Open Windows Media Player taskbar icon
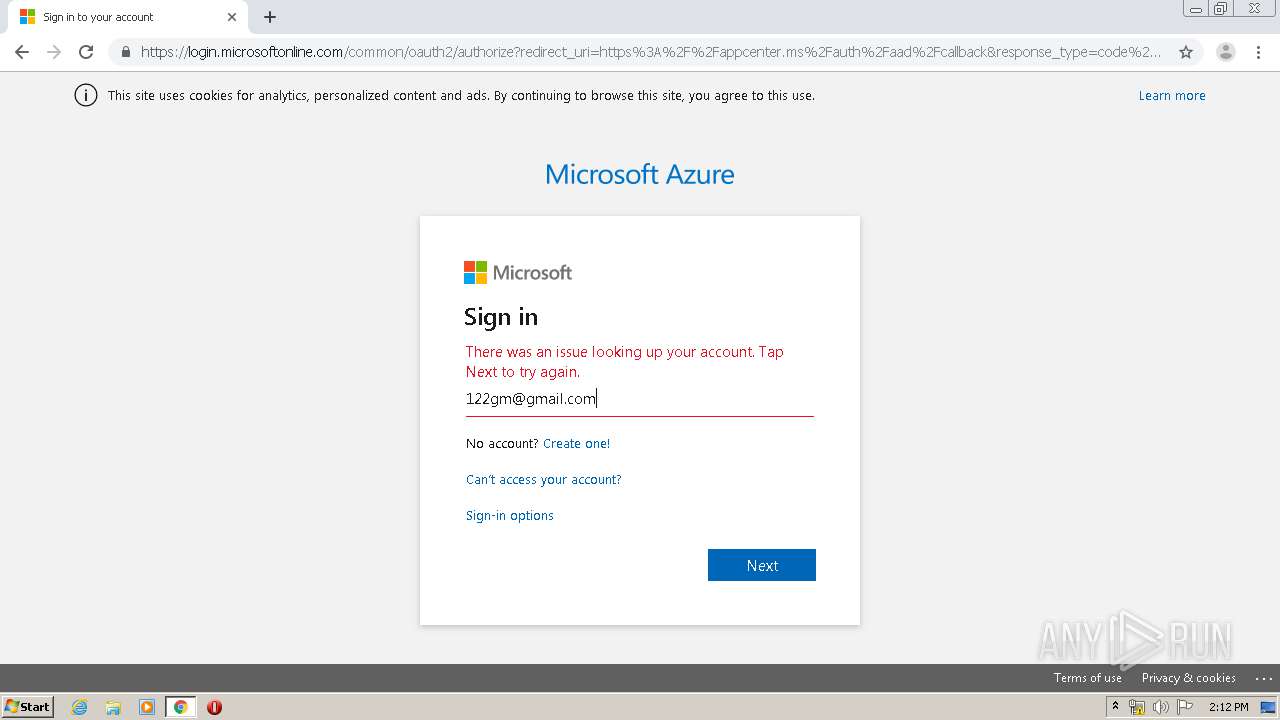 click(147, 707)
